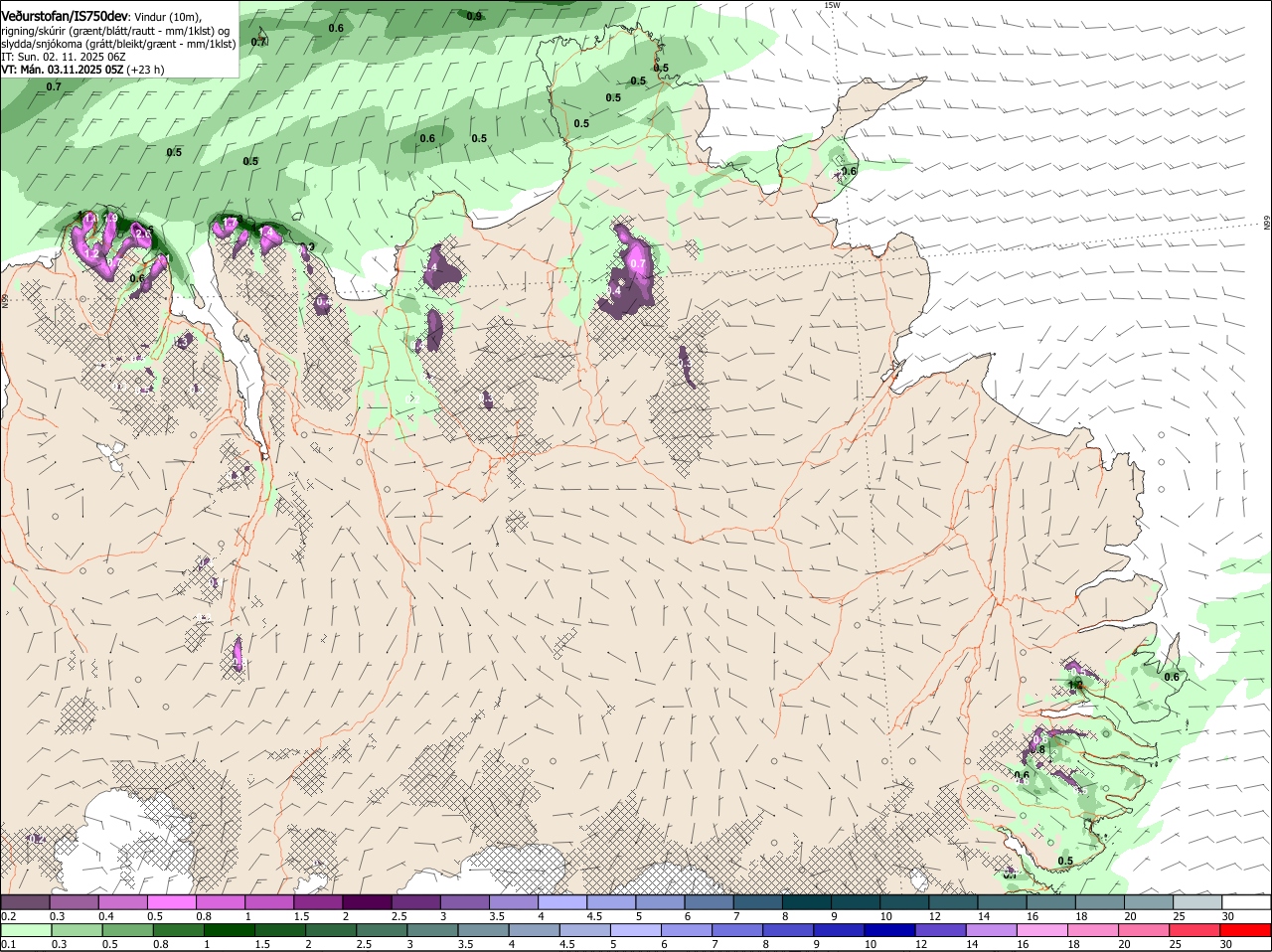The height and width of the screenshot is (952, 1272).
Task: Click the Veðurstofan/IS750dev title text
Action: coord(65,16)
